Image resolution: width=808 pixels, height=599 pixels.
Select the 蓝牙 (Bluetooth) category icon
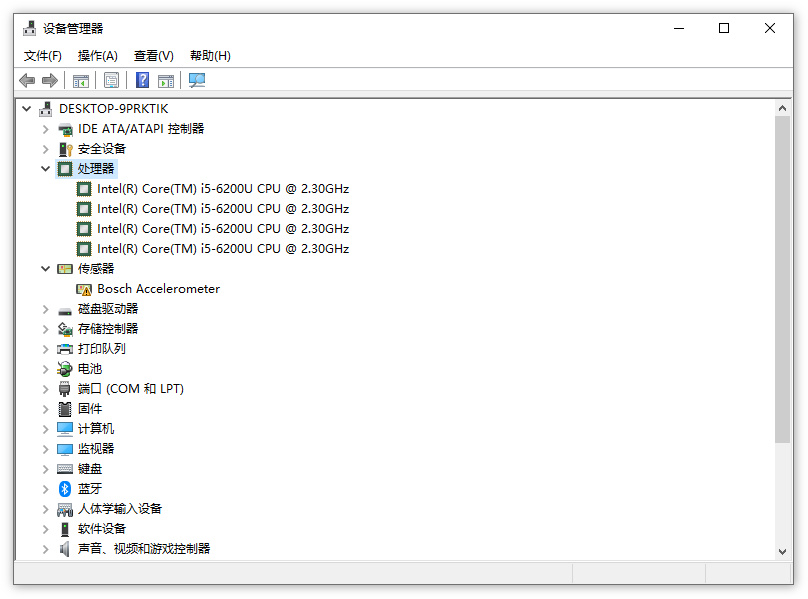coord(63,488)
